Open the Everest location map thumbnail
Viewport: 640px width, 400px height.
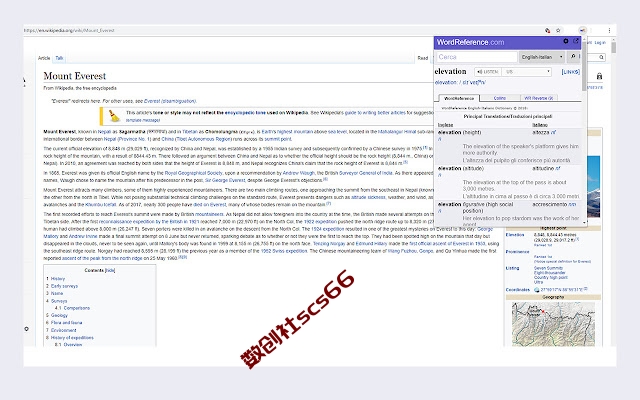(553, 324)
